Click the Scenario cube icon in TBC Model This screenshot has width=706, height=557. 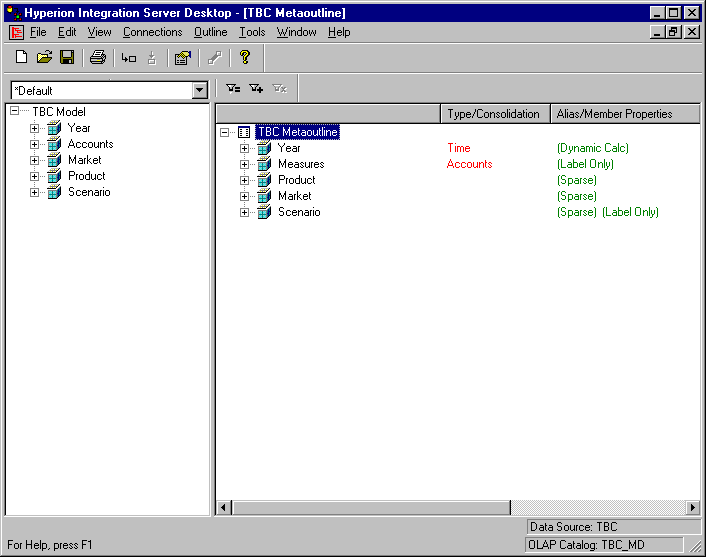pyautogui.click(x=54, y=192)
